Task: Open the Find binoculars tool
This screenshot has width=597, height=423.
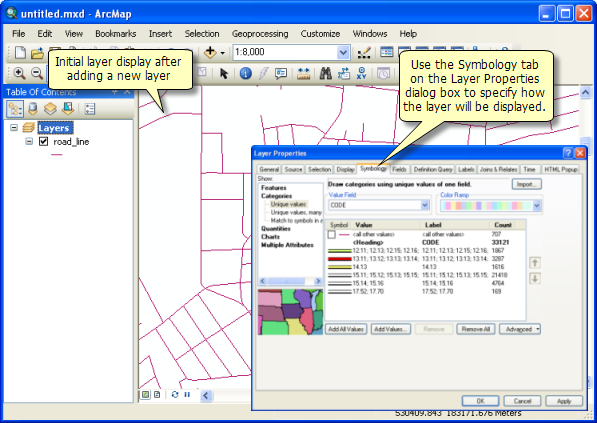Action: point(325,73)
